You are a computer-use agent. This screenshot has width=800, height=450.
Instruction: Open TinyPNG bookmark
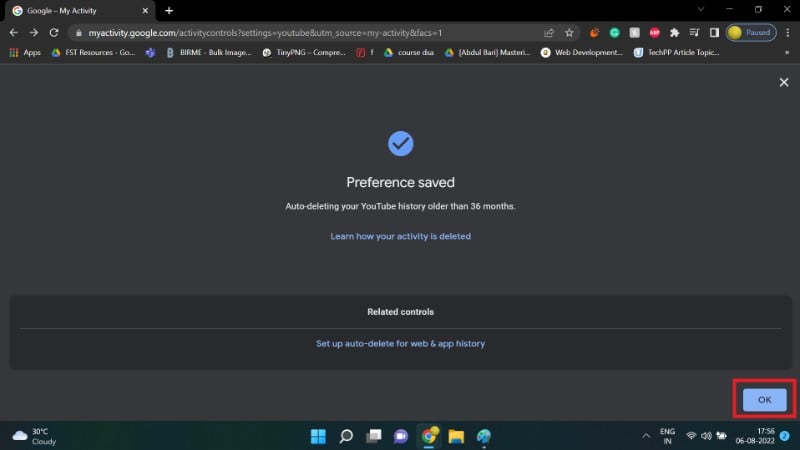pos(304,52)
